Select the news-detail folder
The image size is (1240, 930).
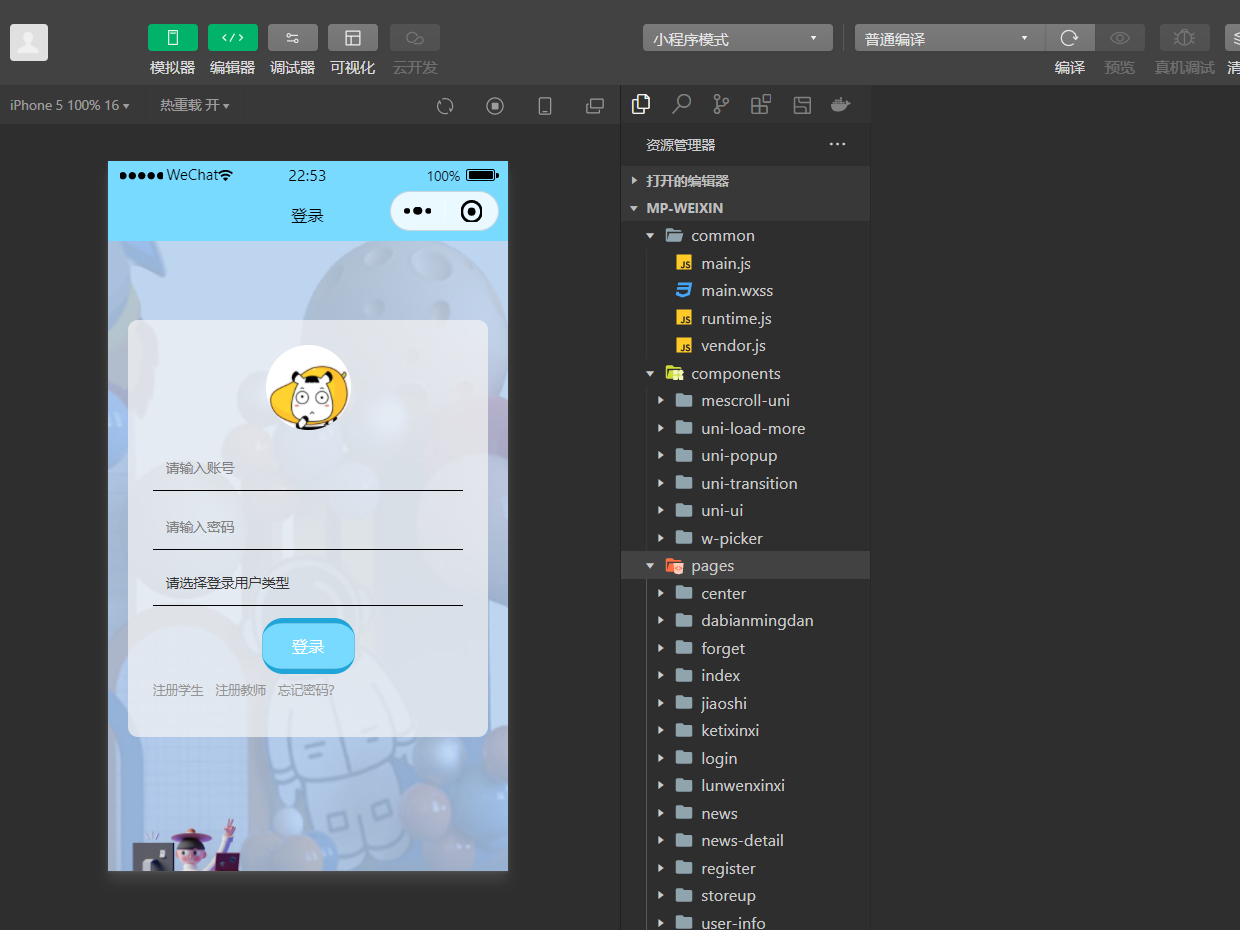pyautogui.click(x=745, y=841)
